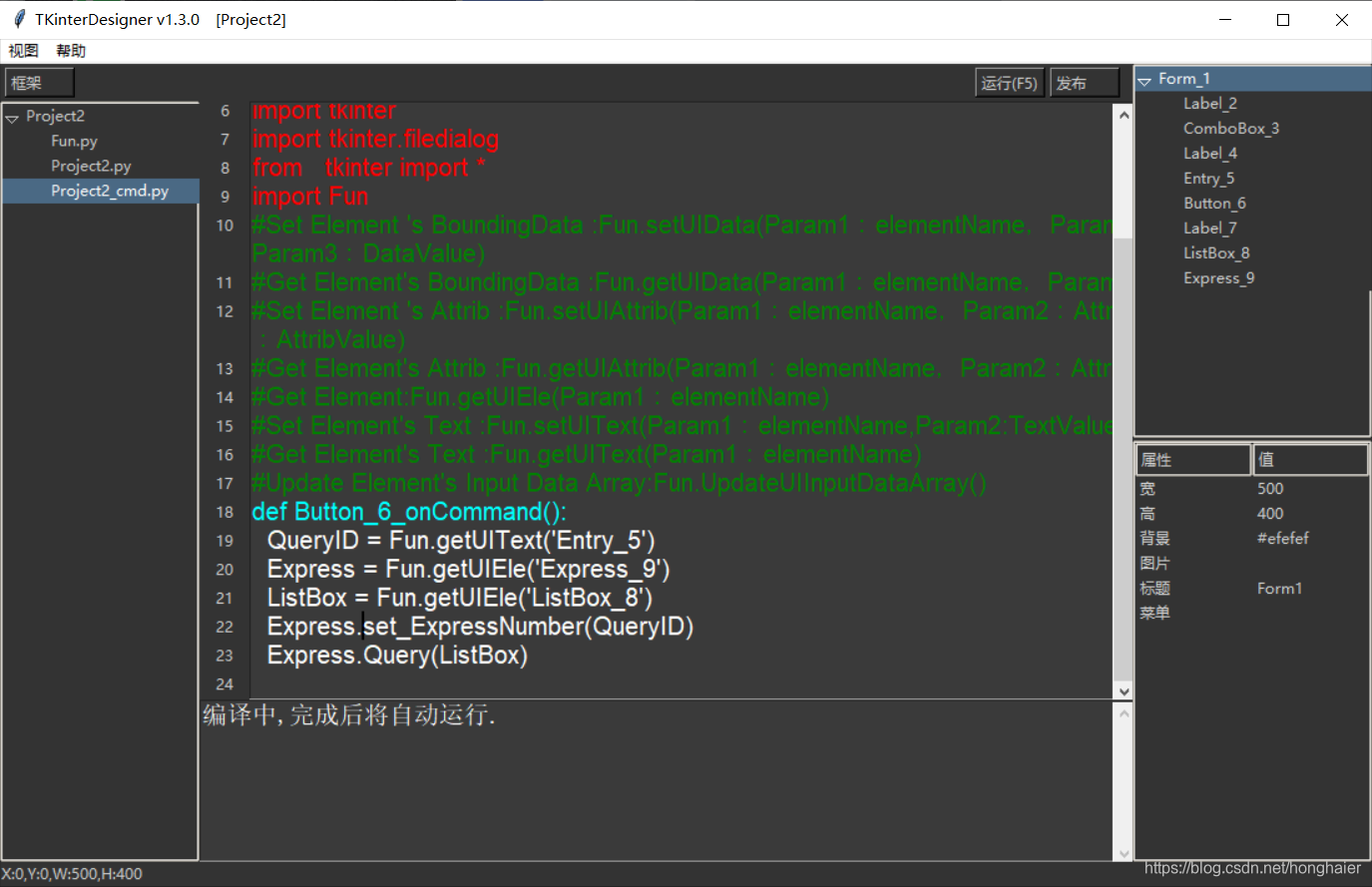1372x887 pixels.
Task: Click the 值 column header
Action: 1310,460
